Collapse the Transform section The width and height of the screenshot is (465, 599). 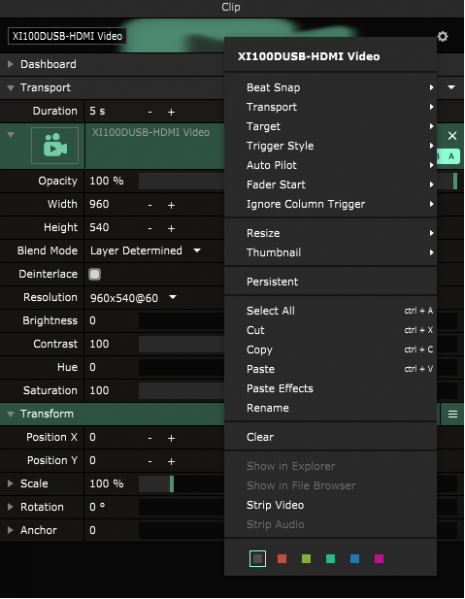[11, 414]
